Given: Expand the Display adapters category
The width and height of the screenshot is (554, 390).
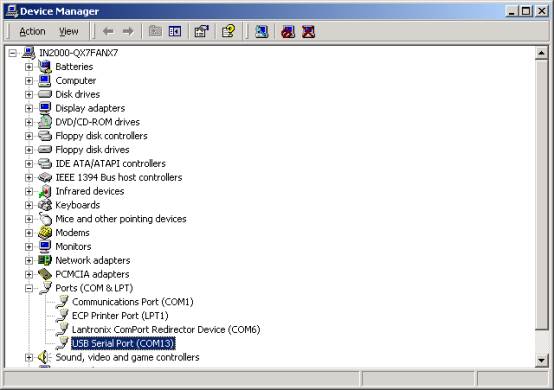Looking at the screenshot, I should point(29,108).
